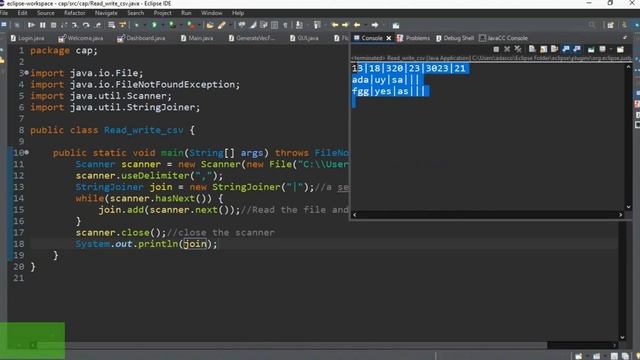Click the console scroll-right arrow
The width and height of the screenshot is (640, 360).
620,215
